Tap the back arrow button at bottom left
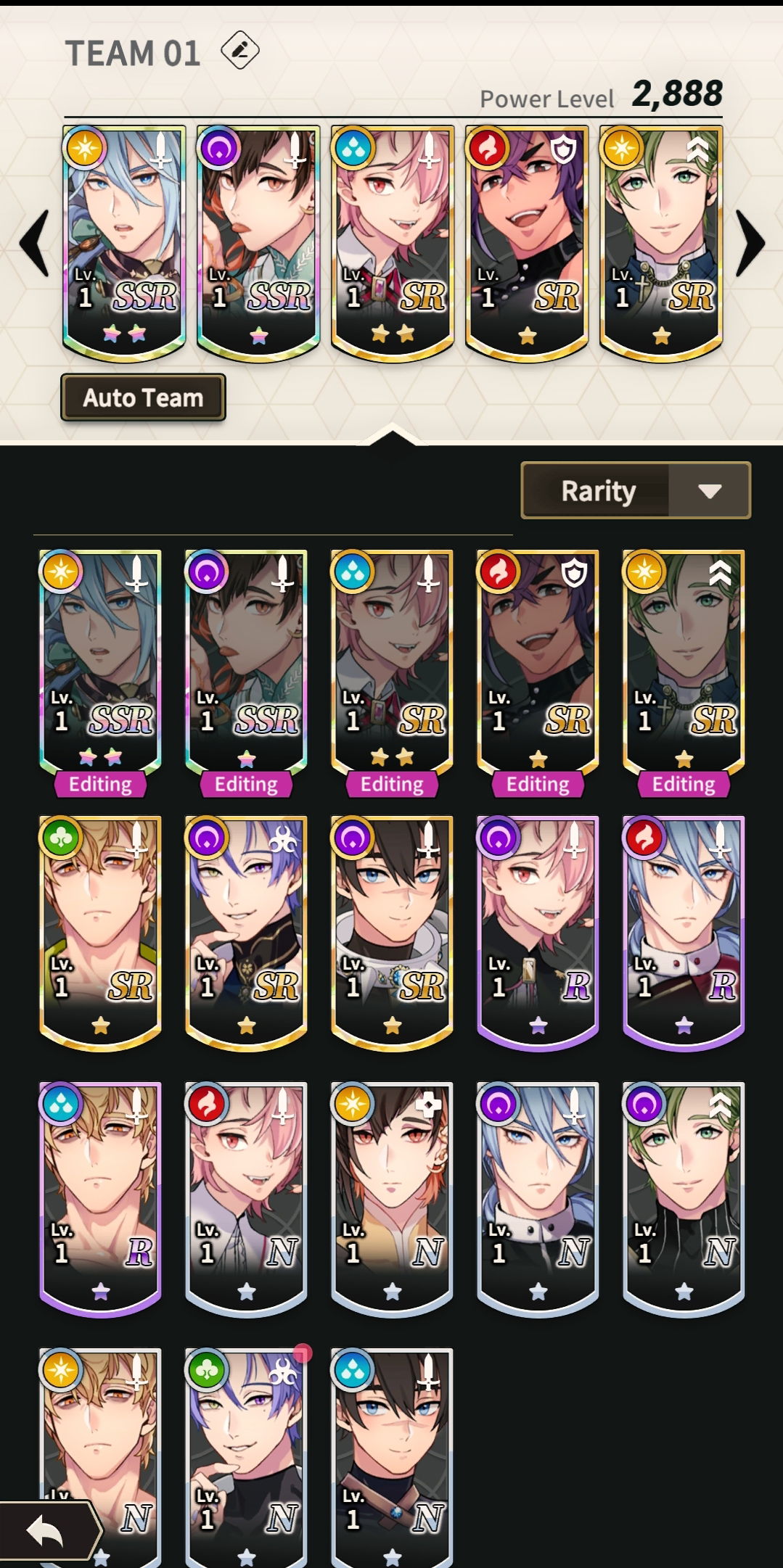783x1568 pixels. pos(46,1532)
